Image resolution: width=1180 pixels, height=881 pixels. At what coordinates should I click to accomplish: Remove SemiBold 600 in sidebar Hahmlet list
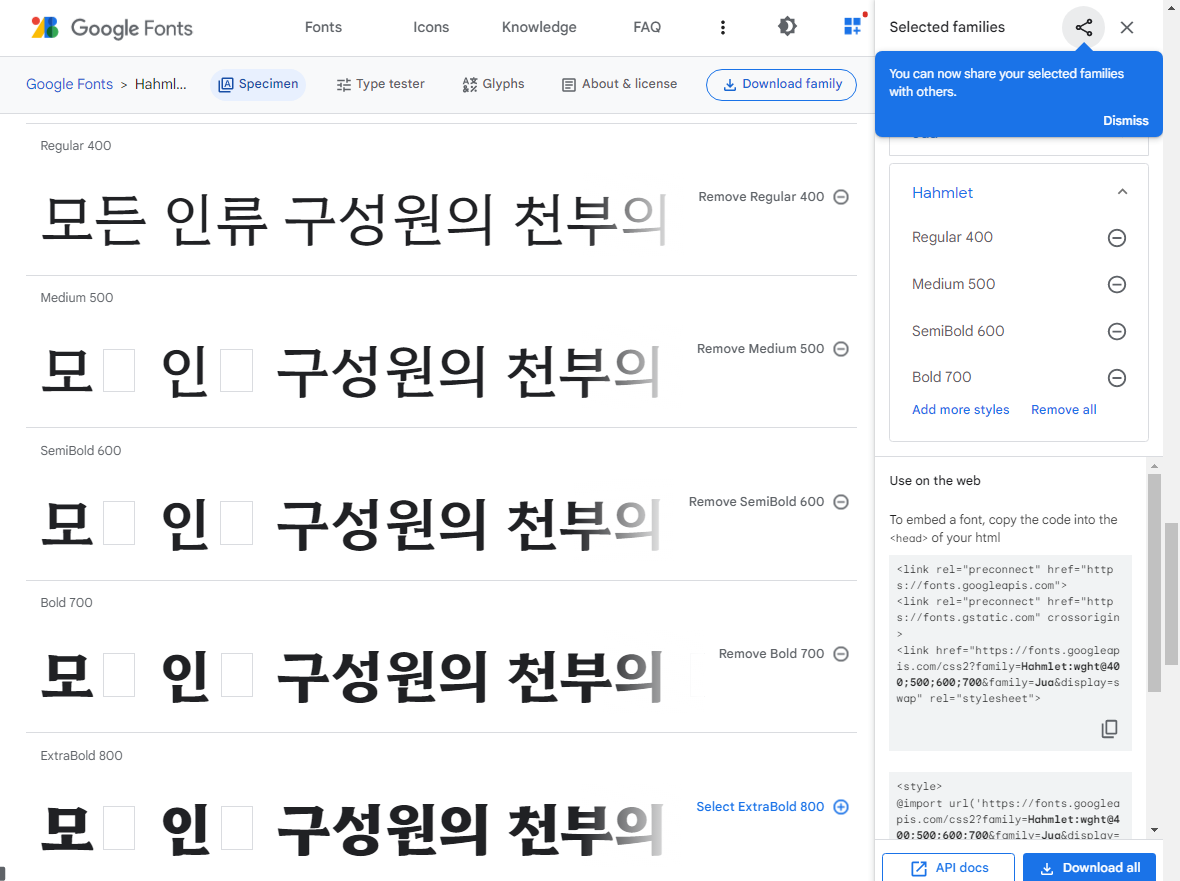[x=1117, y=331]
